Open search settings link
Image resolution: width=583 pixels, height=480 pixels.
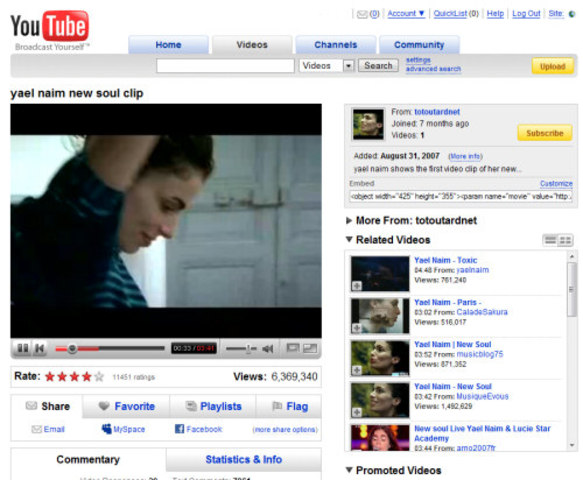tap(418, 60)
